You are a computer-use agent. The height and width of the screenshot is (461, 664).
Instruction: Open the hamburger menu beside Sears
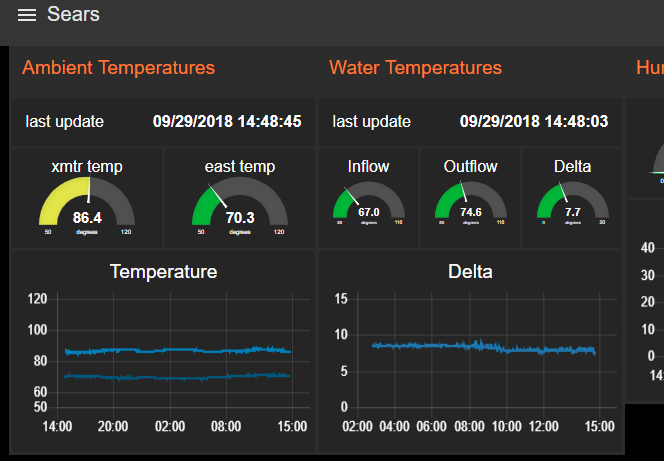click(27, 15)
